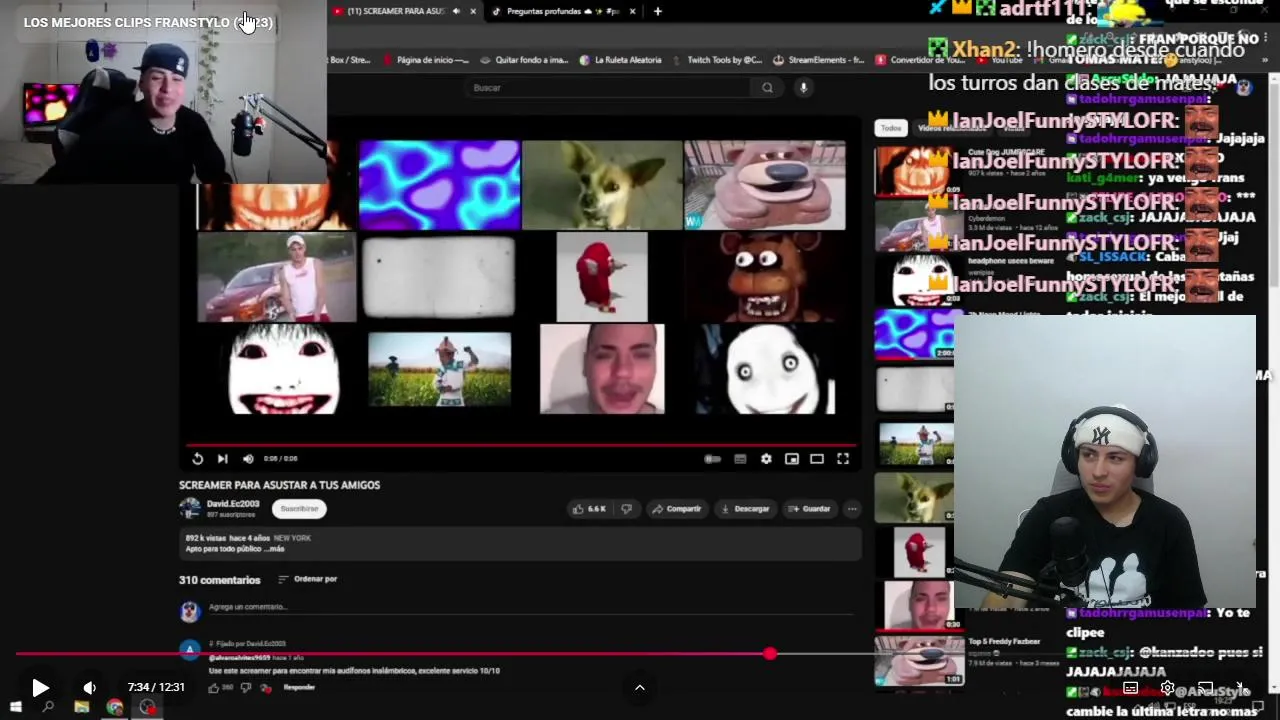
Task: Select the Todos filter chip
Action: (x=891, y=128)
